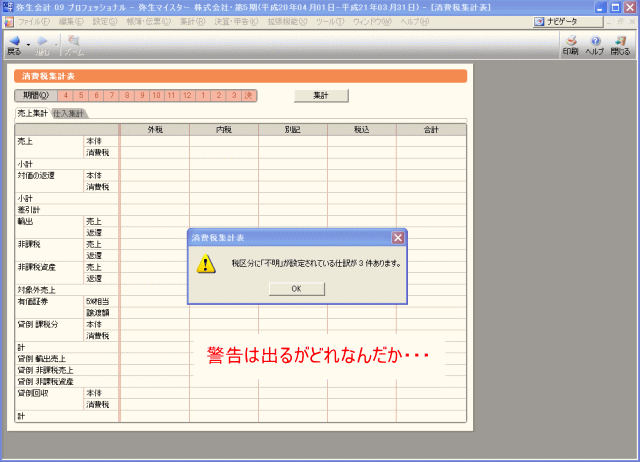
Task: Click the 対象外売上 row label
Action: point(36,290)
